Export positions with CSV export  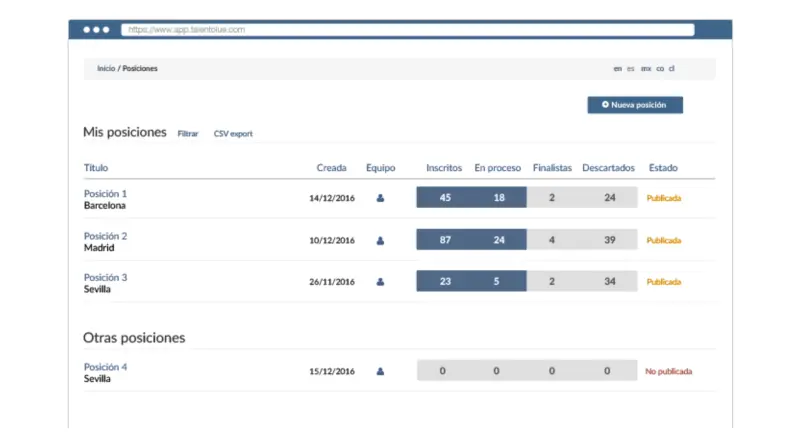(233, 133)
